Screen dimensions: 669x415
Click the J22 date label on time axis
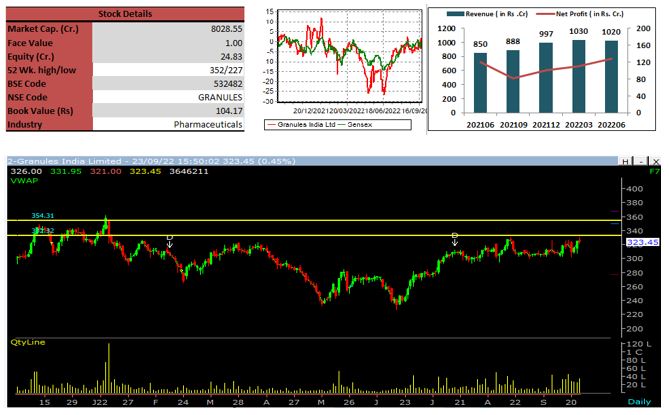pos(99,402)
